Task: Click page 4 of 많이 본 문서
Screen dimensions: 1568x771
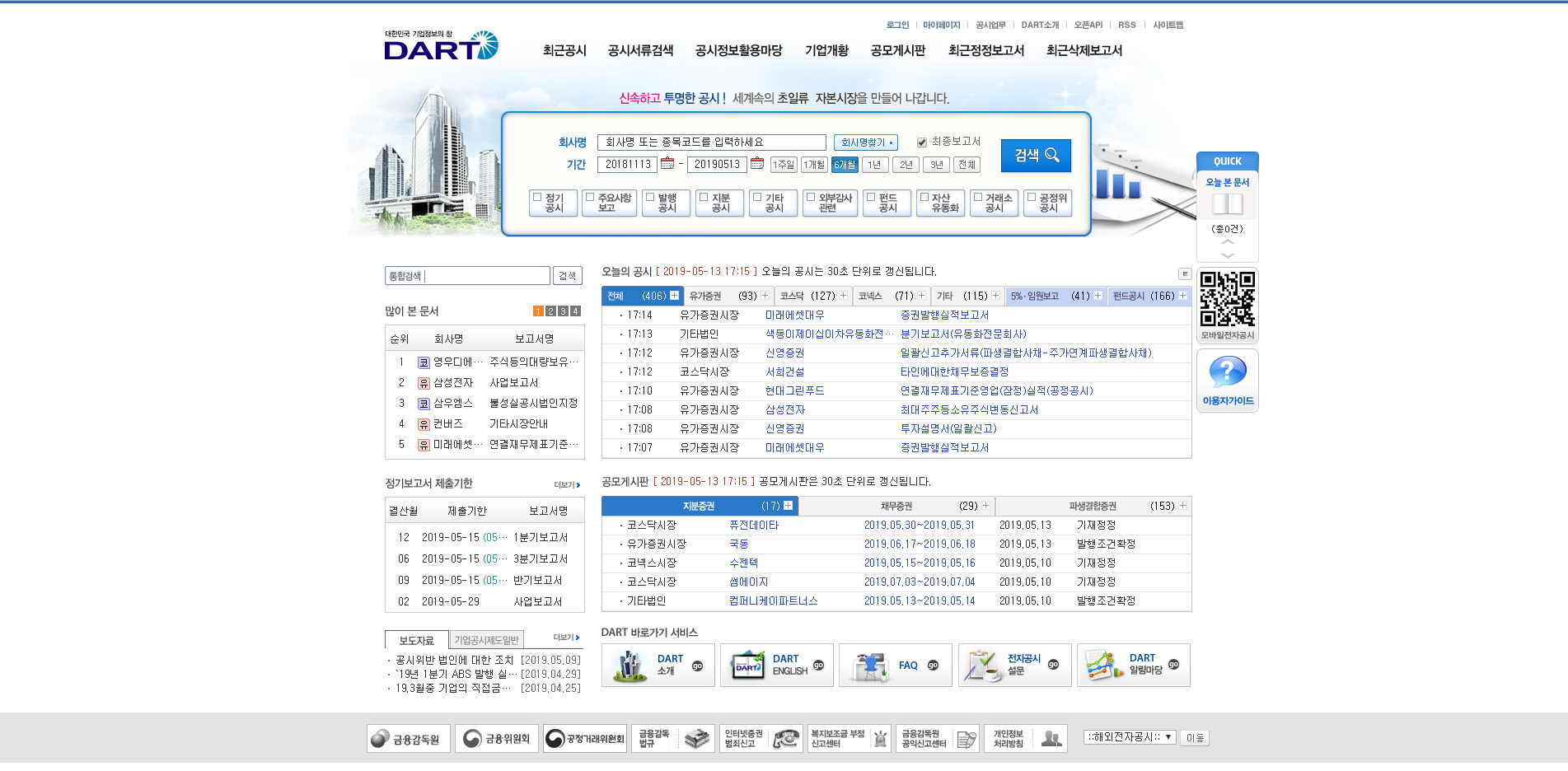Action: [x=575, y=311]
